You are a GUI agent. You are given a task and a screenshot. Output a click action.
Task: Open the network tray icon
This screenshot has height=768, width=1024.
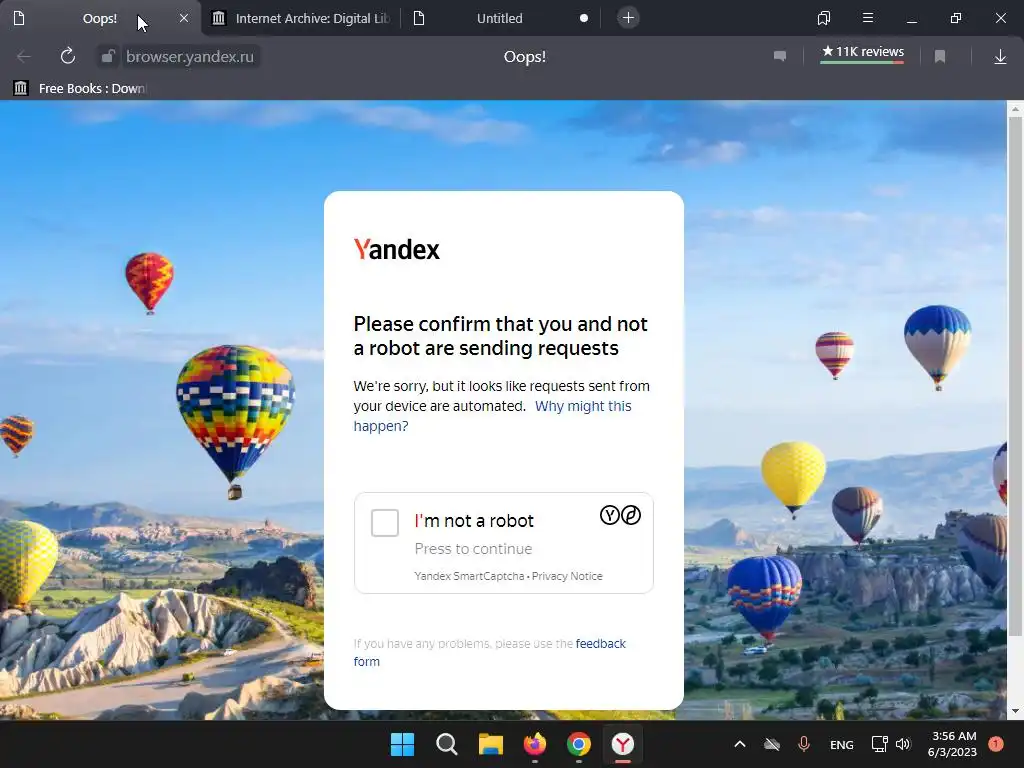point(880,744)
